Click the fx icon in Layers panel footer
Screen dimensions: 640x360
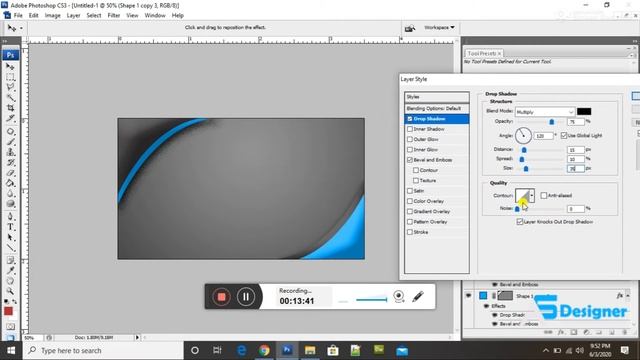coord(561,332)
